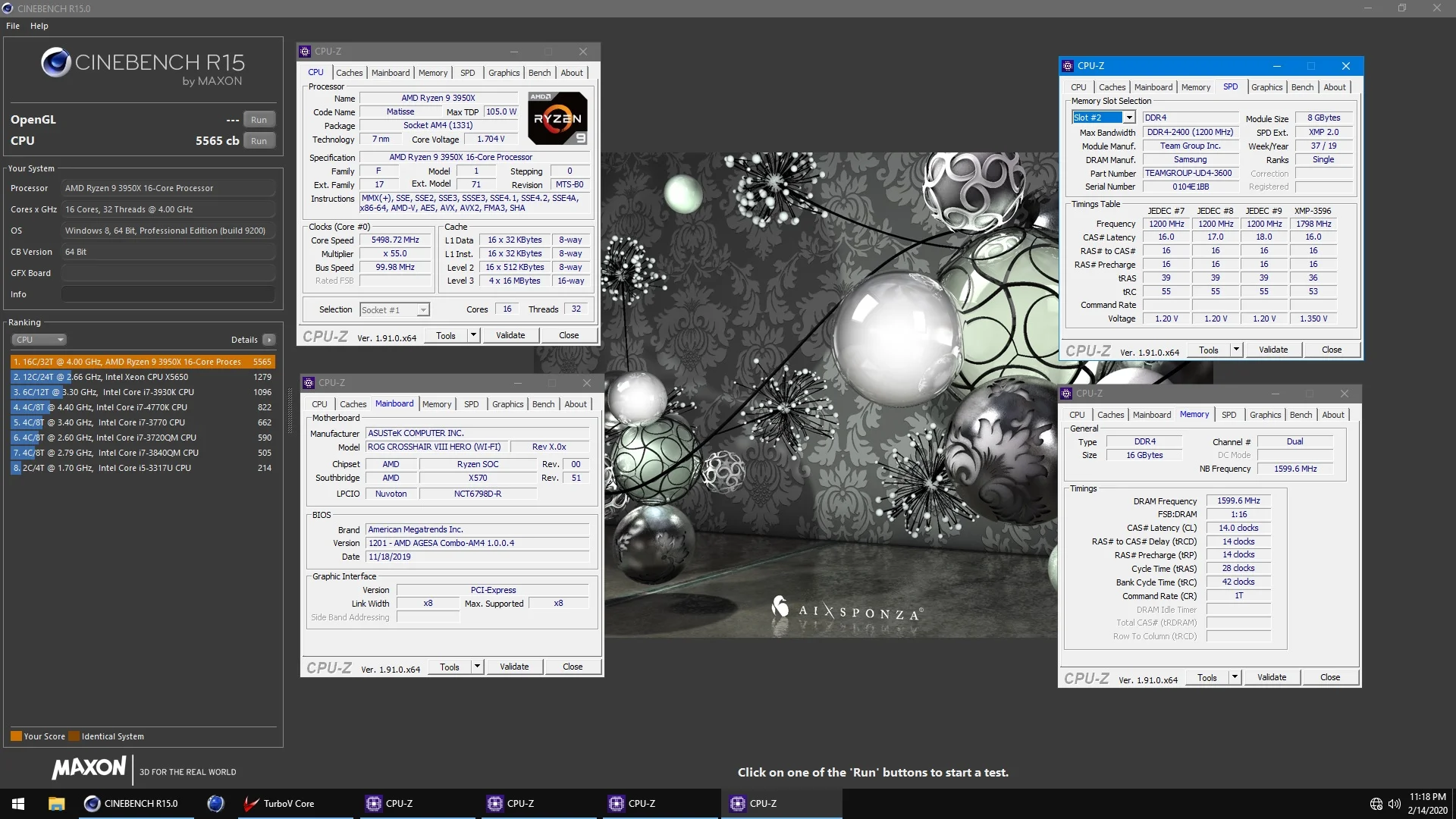Open the Tools arrow in Mainboard window

[x=477, y=667]
